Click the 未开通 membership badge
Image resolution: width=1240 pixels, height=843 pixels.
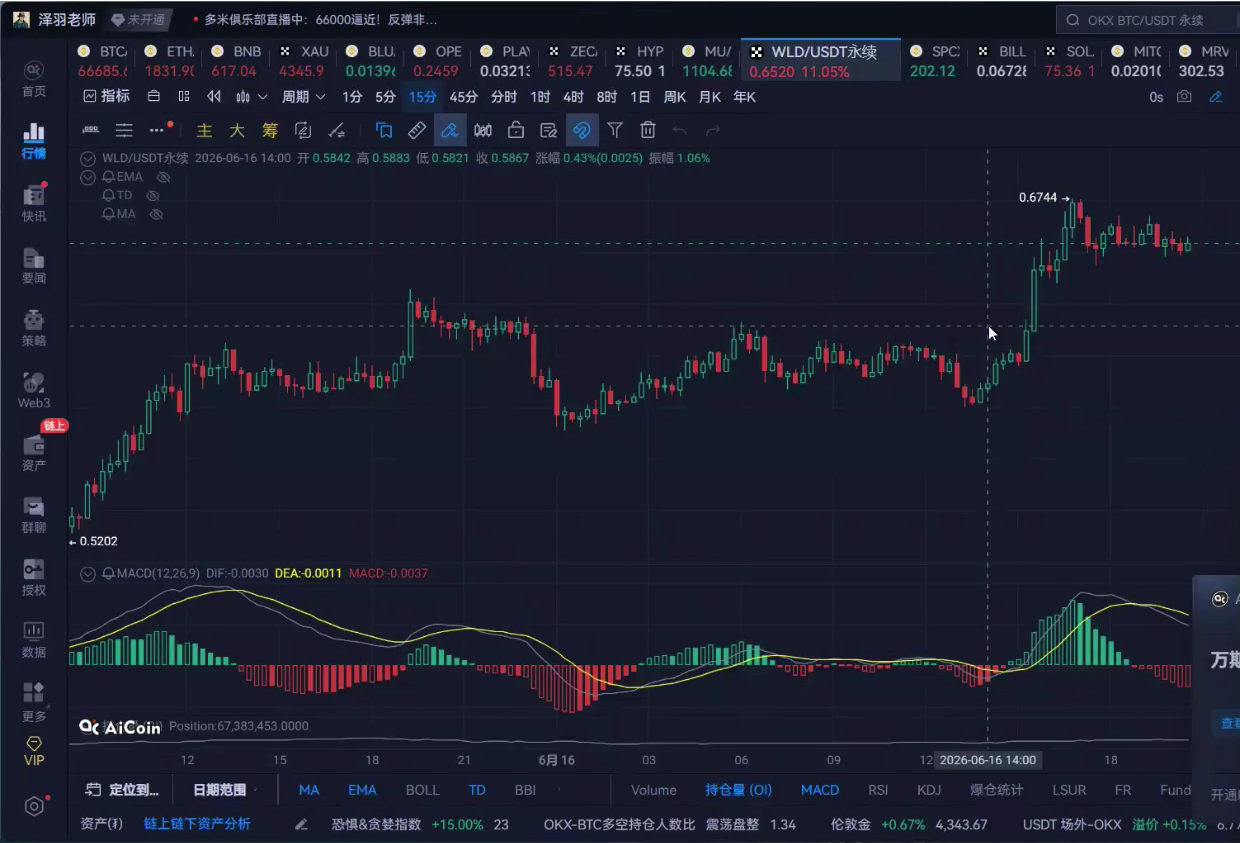click(139, 20)
